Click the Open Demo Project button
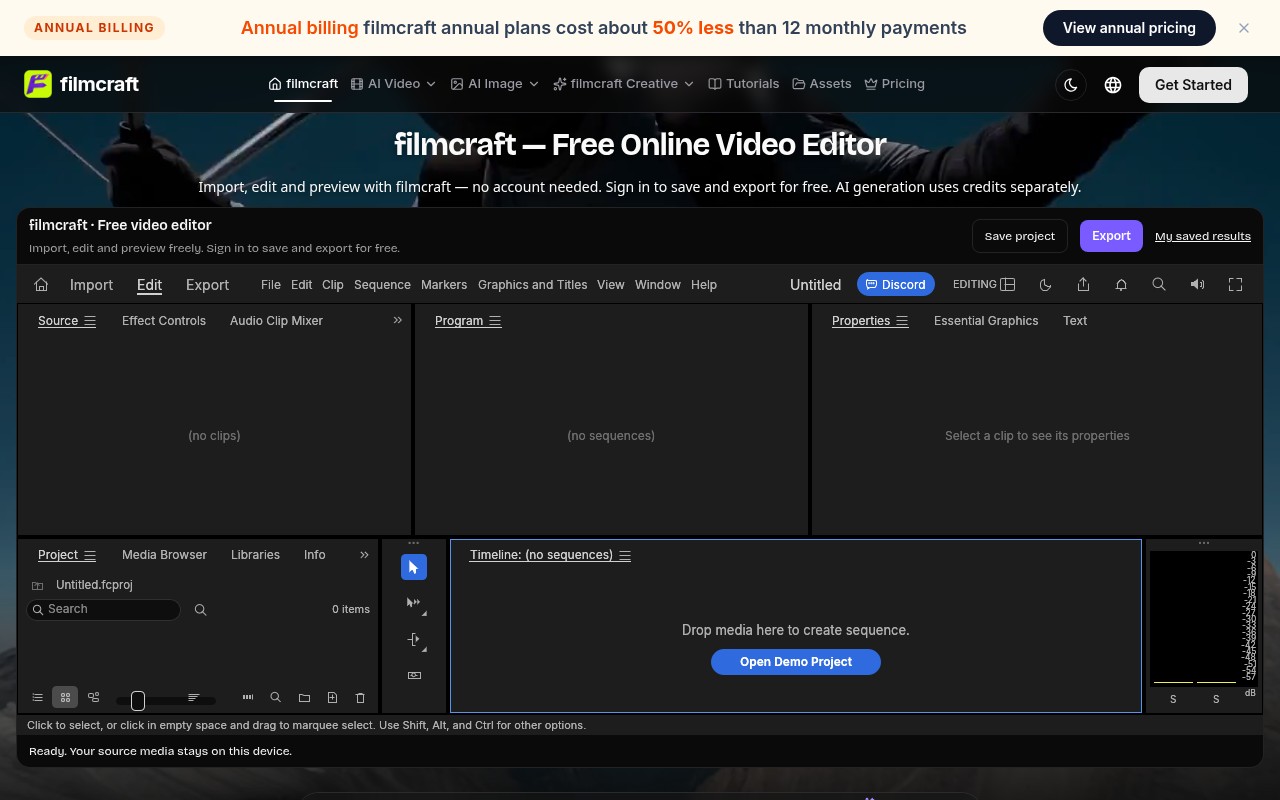The width and height of the screenshot is (1280, 800). click(x=796, y=662)
